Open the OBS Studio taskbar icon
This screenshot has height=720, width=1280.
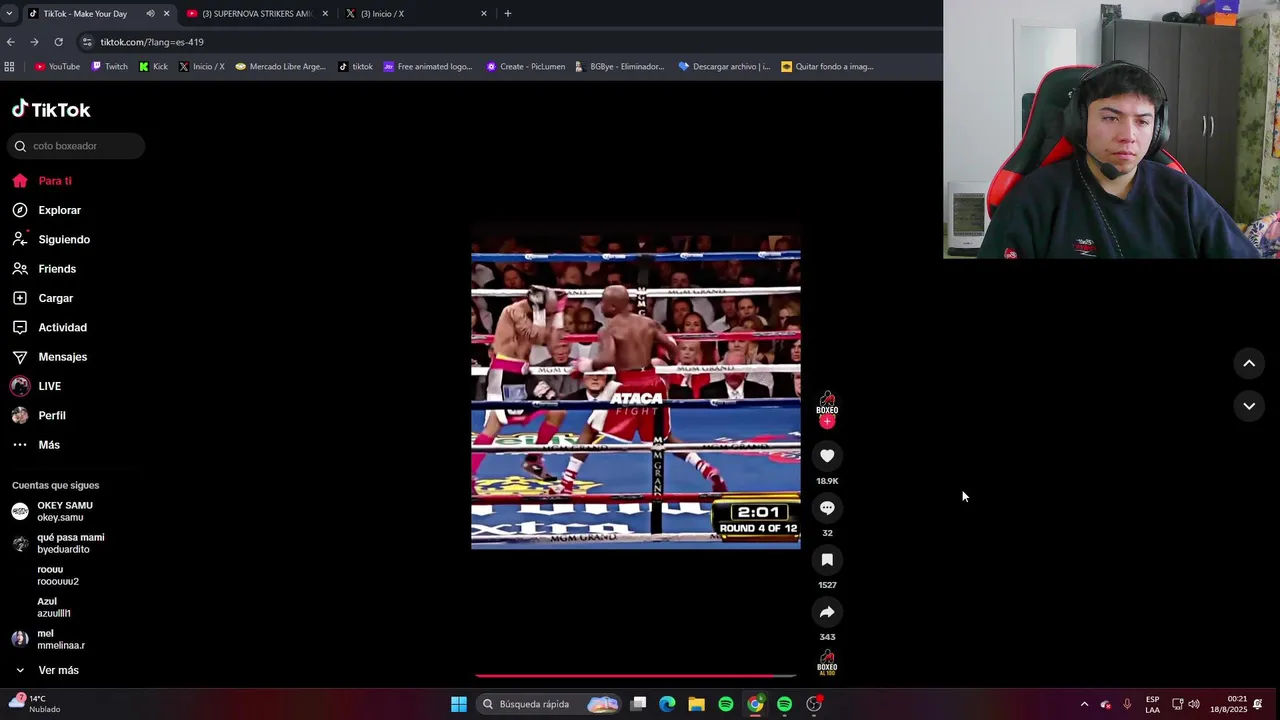tap(814, 704)
